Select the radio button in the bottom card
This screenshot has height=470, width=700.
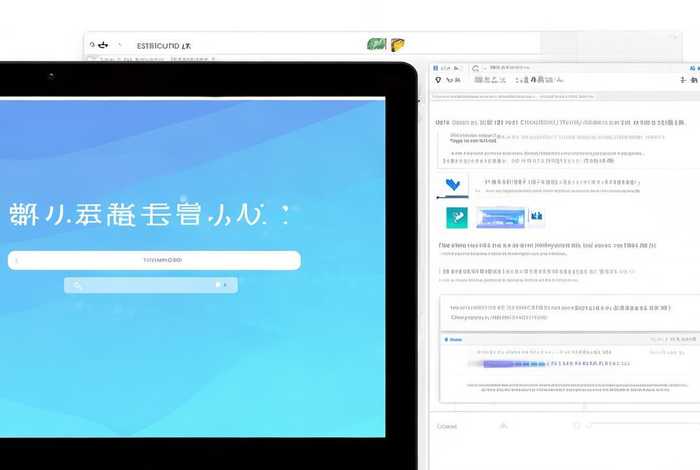447,340
